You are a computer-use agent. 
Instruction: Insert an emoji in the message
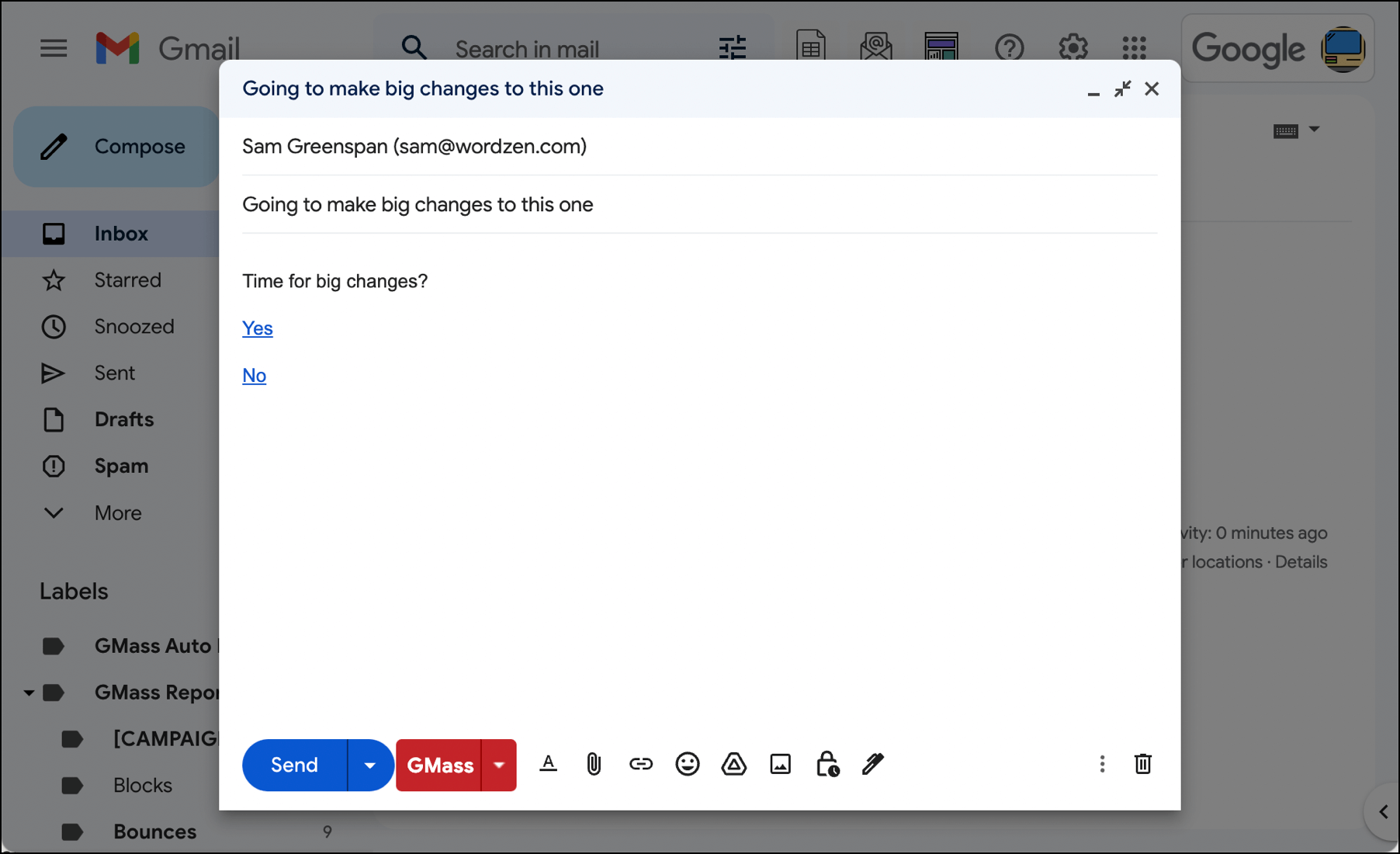pos(687,764)
